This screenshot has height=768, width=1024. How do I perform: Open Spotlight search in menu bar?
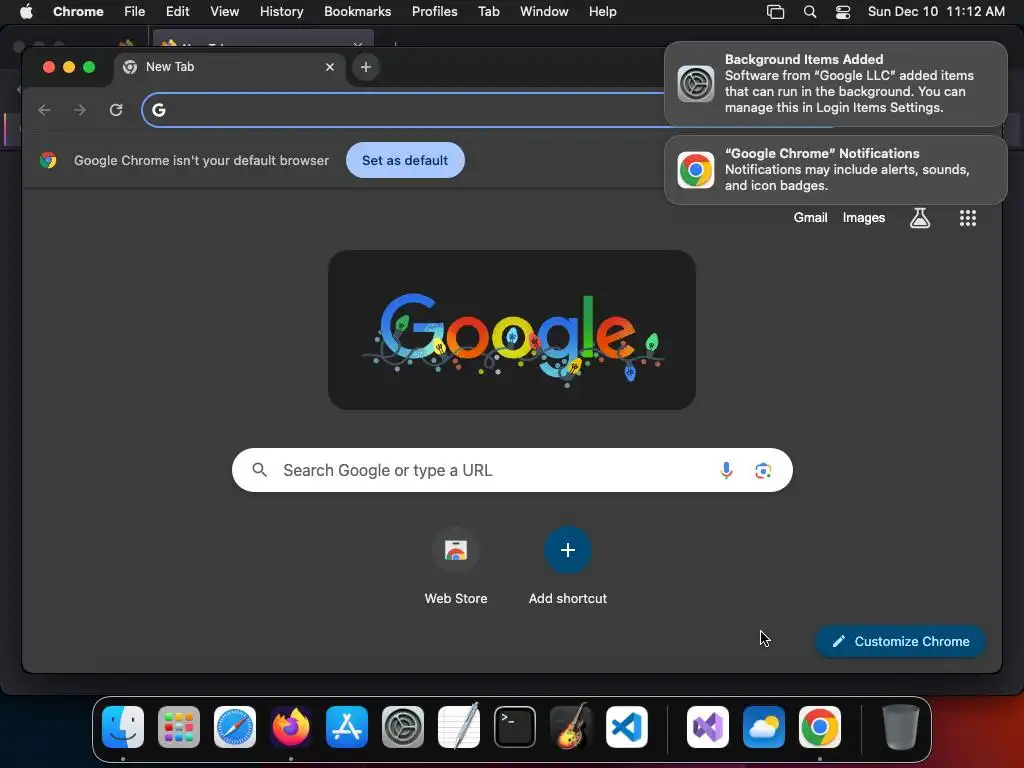[x=810, y=12]
